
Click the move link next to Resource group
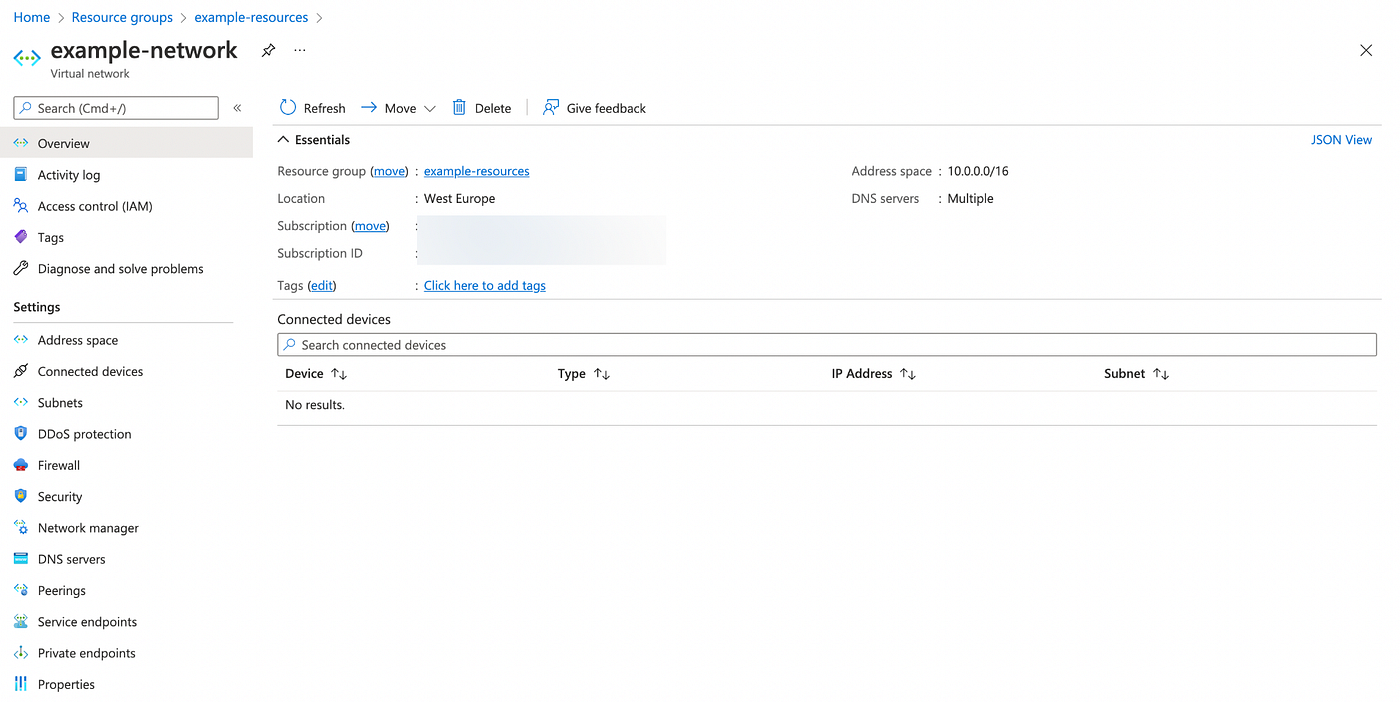[x=389, y=171]
